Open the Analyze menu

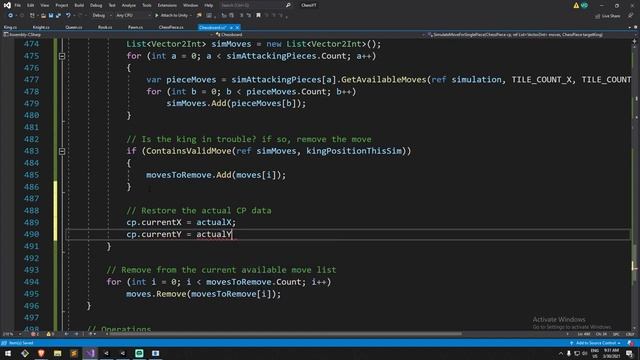pyautogui.click(x=129, y=5)
